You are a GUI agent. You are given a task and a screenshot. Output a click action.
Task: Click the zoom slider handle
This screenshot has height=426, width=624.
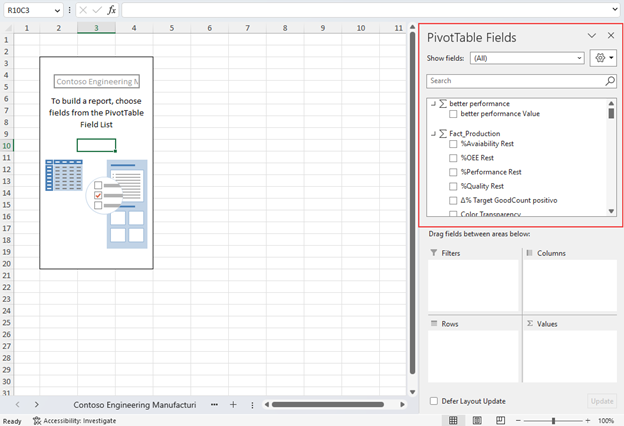[553, 420]
